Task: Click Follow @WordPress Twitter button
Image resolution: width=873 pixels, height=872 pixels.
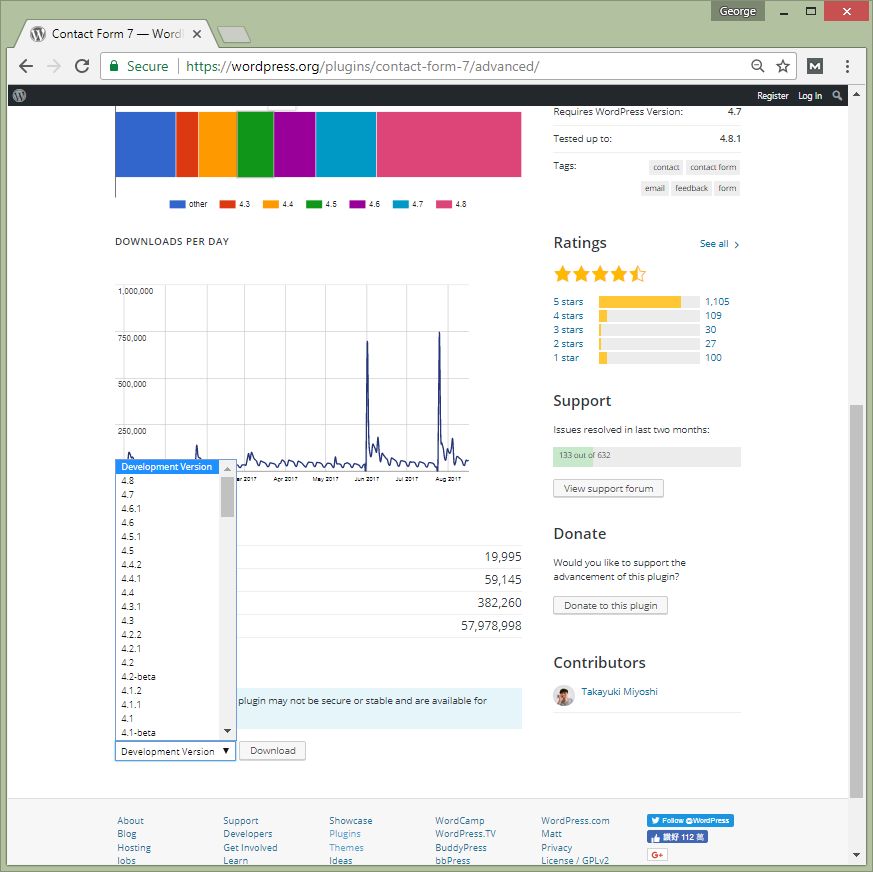Action: 690,820
